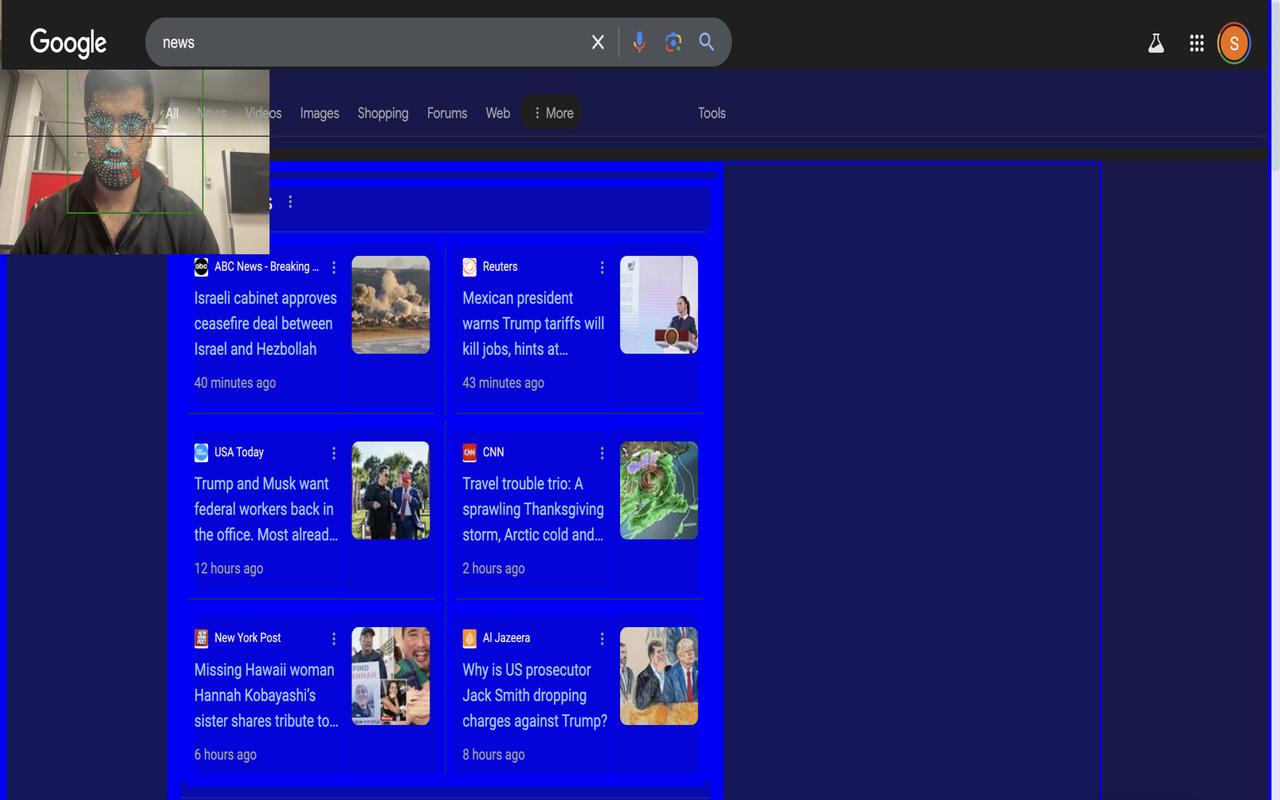Open options menu for Reuters story

pyautogui.click(x=602, y=267)
